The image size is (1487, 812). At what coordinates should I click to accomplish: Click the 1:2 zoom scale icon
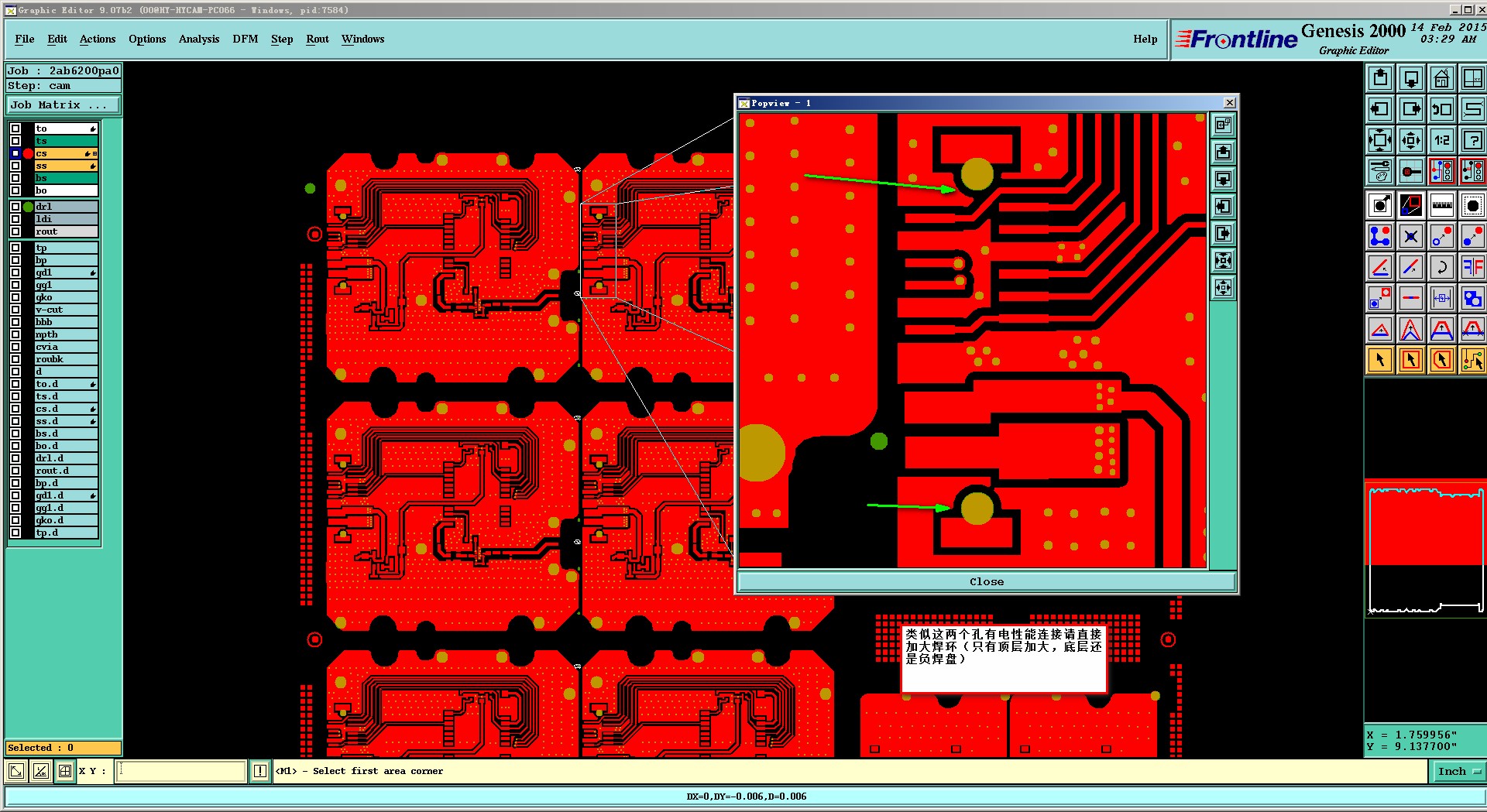click(x=1441, y=140)
